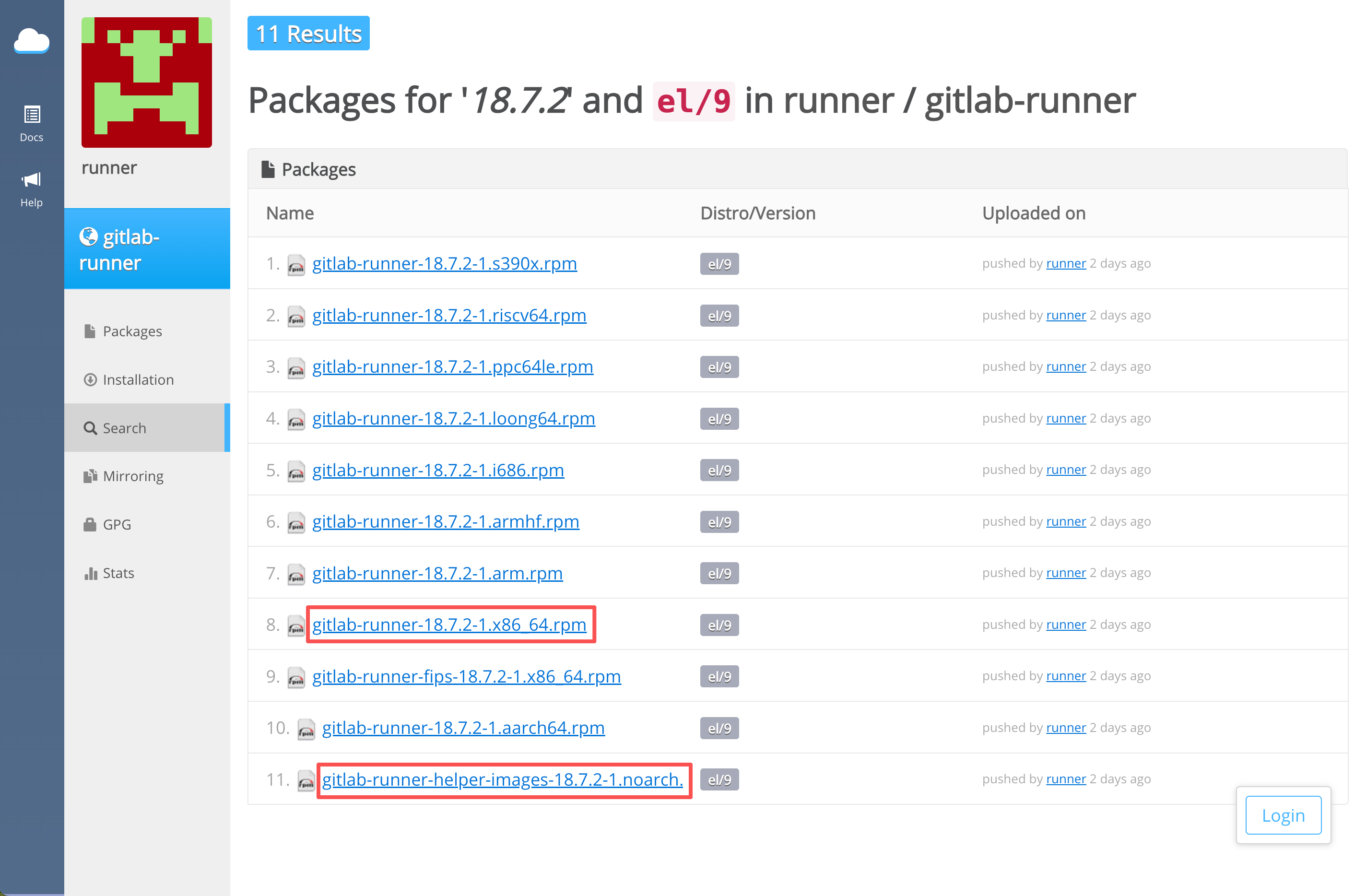1366x896 pixels.
Task: Open Help megaphone icon
Action: pos(32,180)
